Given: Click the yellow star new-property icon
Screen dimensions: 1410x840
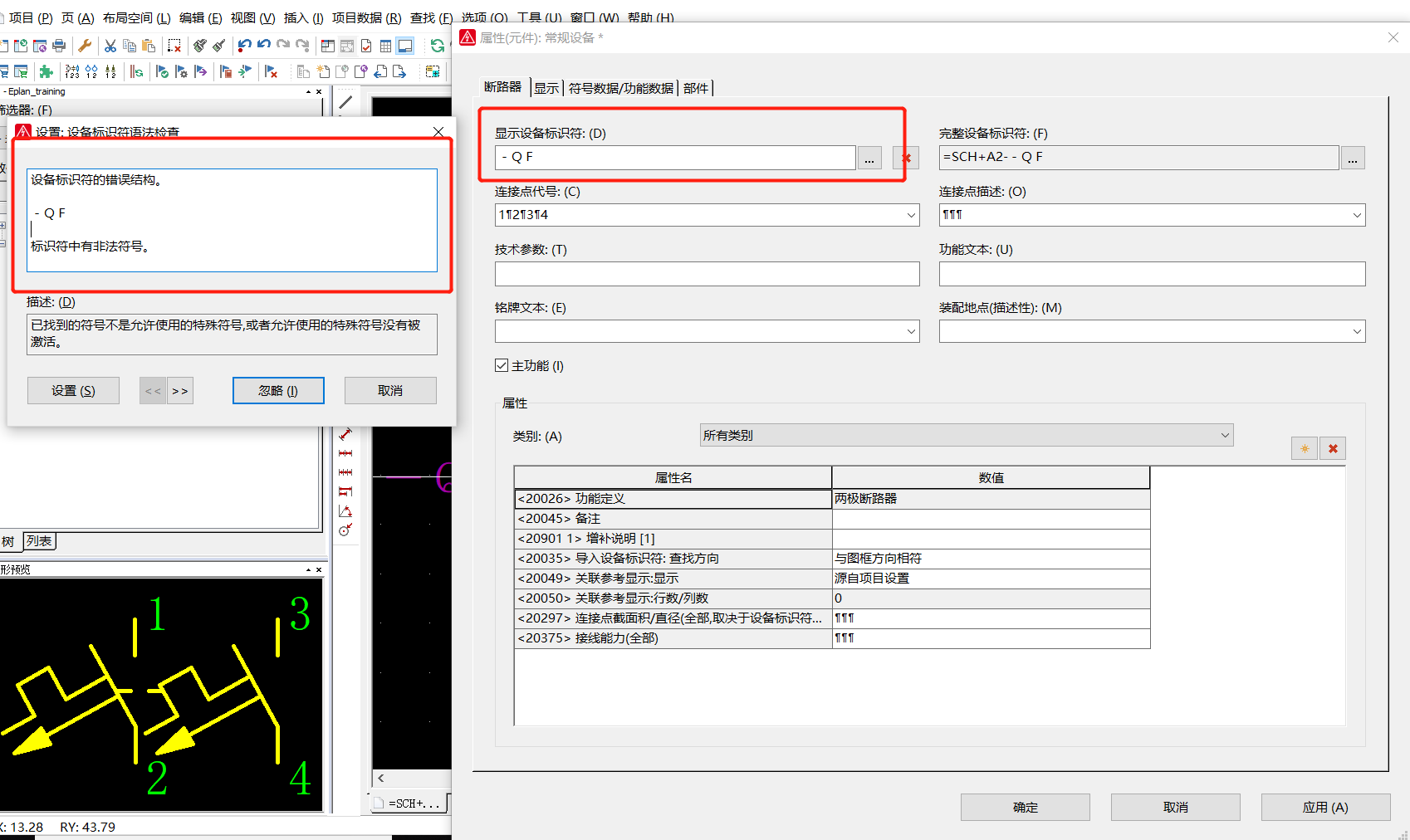Looking at the screenshot, I should 1305,448.
